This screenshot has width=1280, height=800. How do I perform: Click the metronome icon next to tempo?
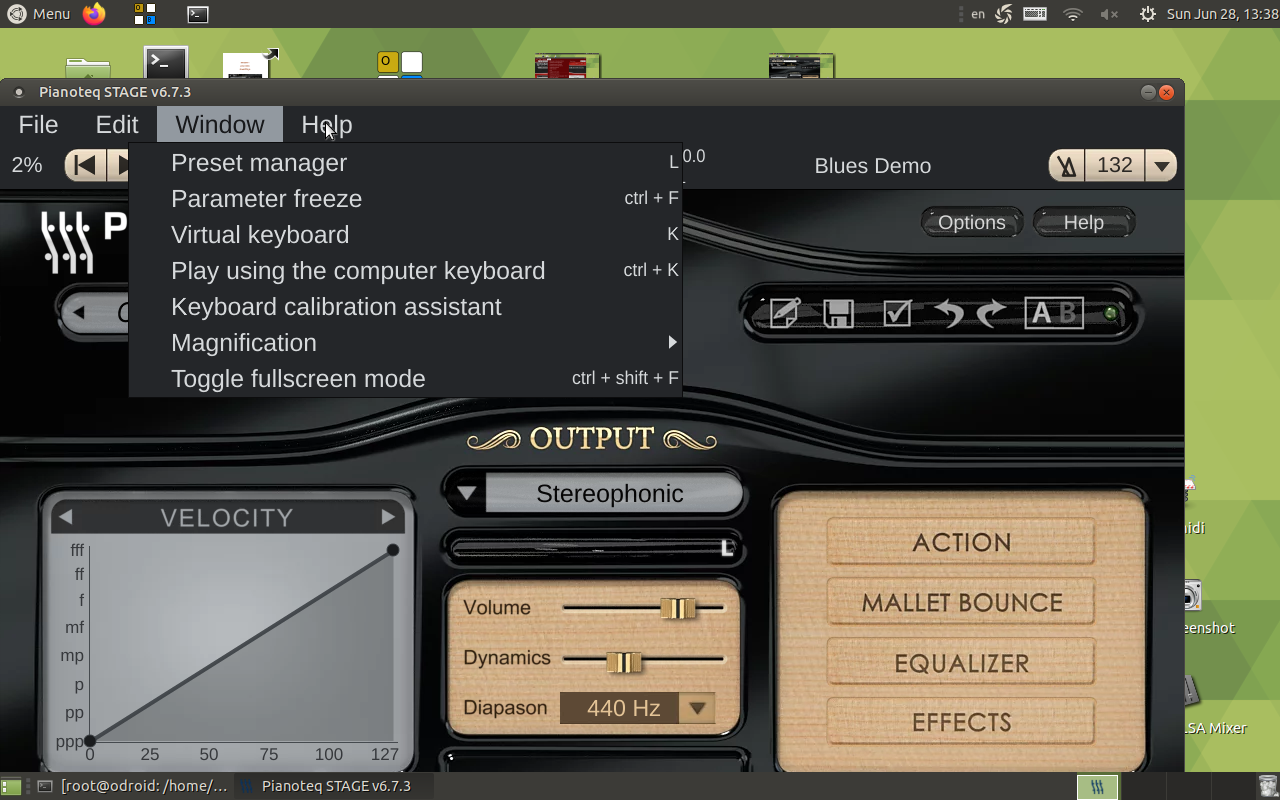(1067, 166)
